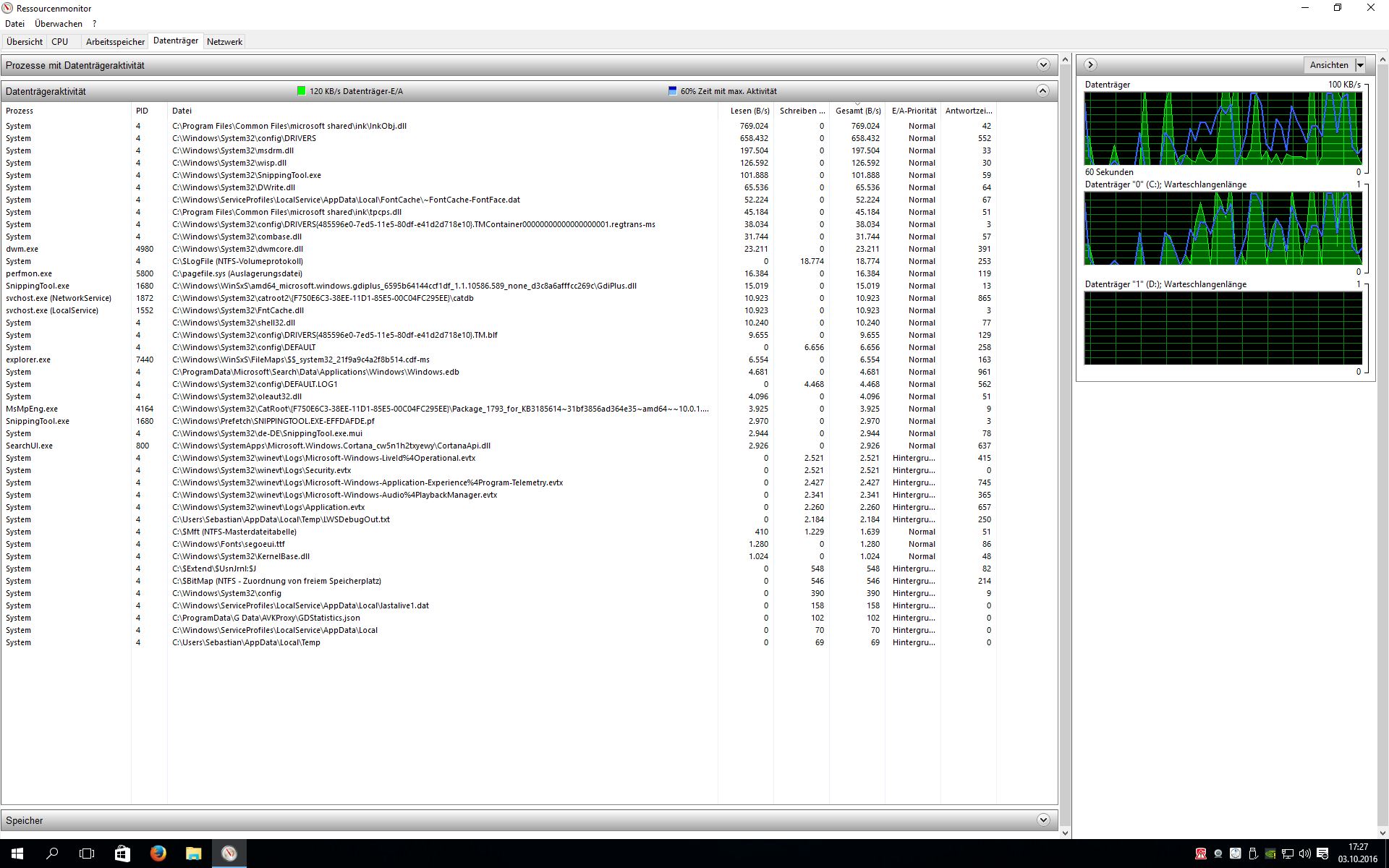Viewport: 1389px width, 868px height.
Task: Switch to the CPU tab
Action: pos(60,42)
